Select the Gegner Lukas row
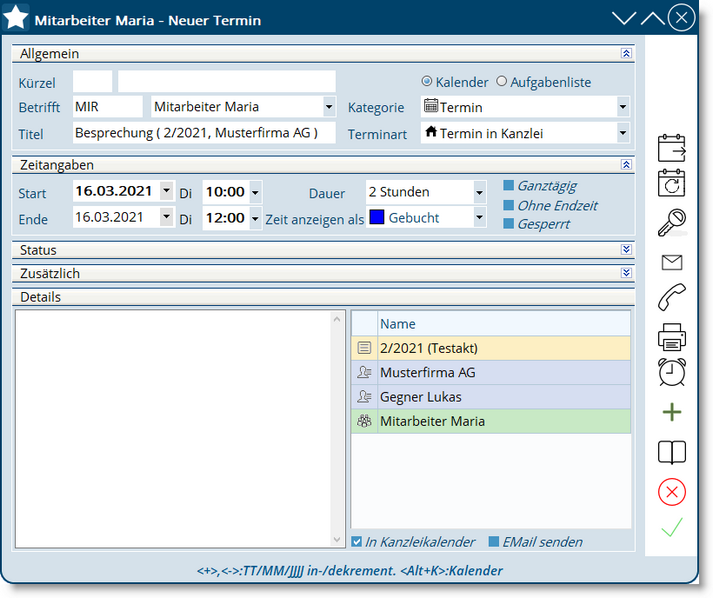The width and height of the screenshot is (713, 598). (491, 397)
